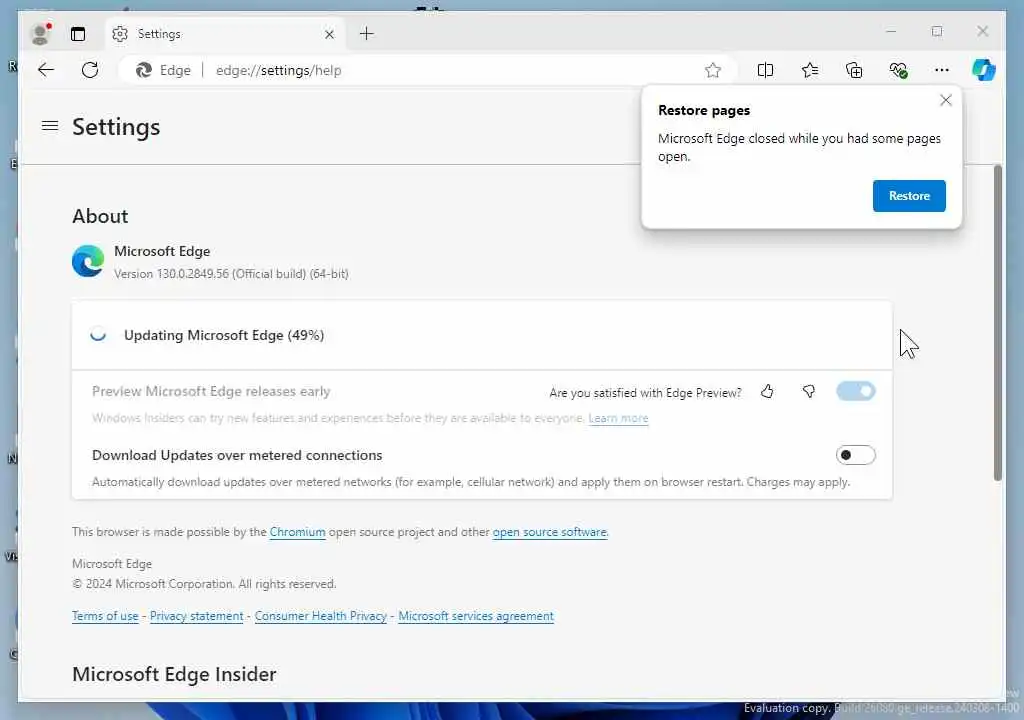This screenshot has height=720, width=1024.
Task: Expand the Settings hamburger menu
Action: click(x=50, y=125)
